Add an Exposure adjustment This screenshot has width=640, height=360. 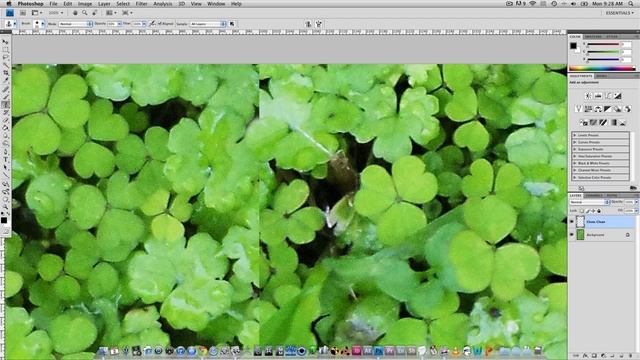618,96
